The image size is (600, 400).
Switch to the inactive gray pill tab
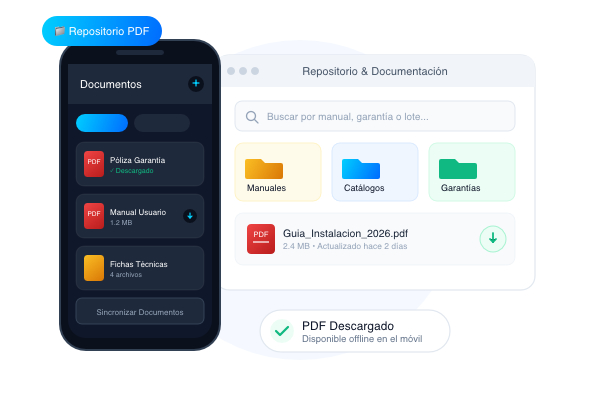tap(162, 123)
